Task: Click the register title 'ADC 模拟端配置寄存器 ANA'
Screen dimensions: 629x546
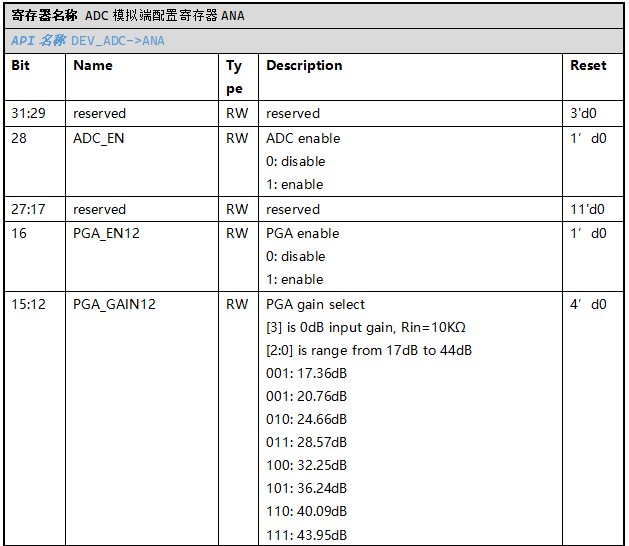Action: [164, 16]
